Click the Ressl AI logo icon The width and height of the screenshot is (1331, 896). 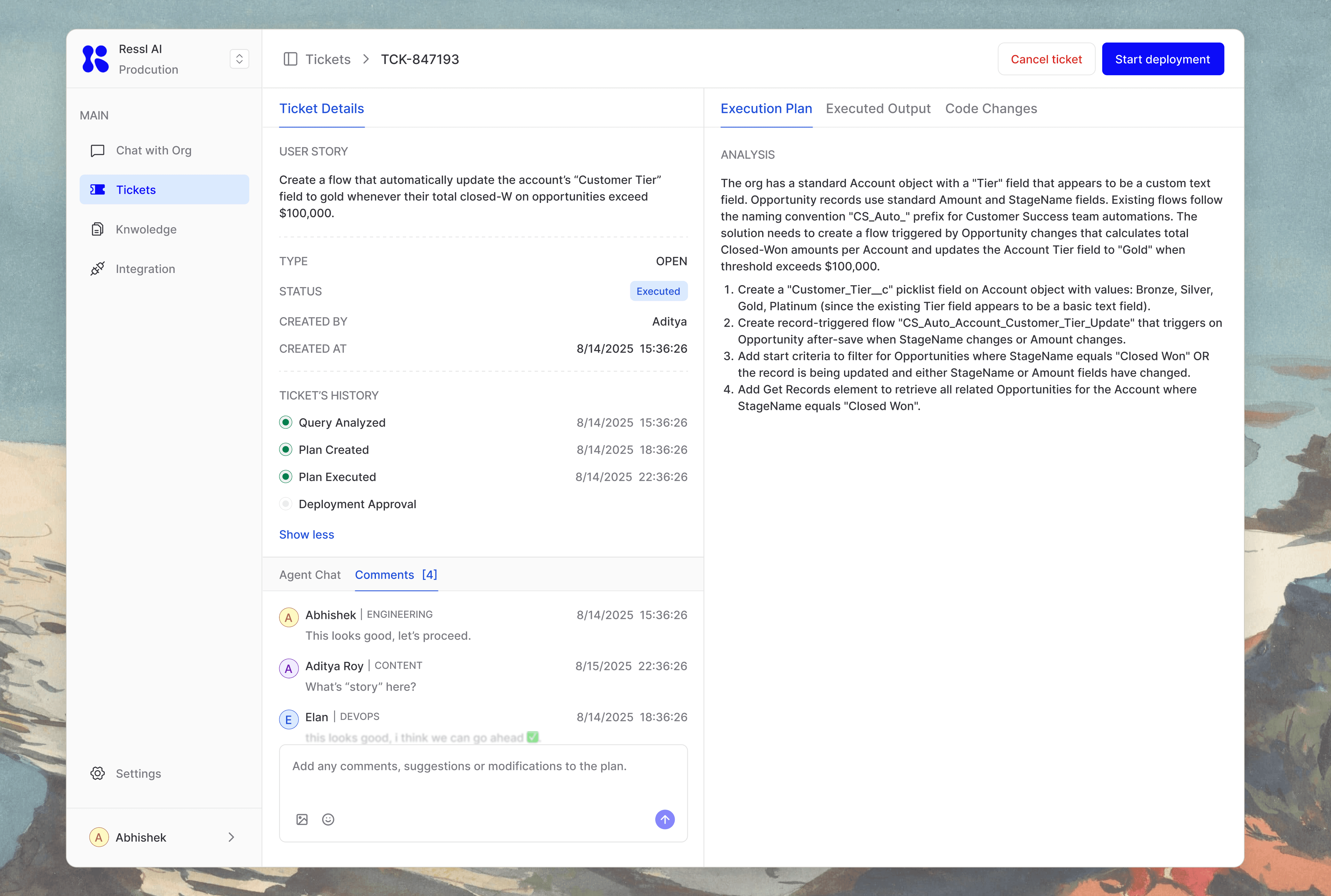[95, 59]
